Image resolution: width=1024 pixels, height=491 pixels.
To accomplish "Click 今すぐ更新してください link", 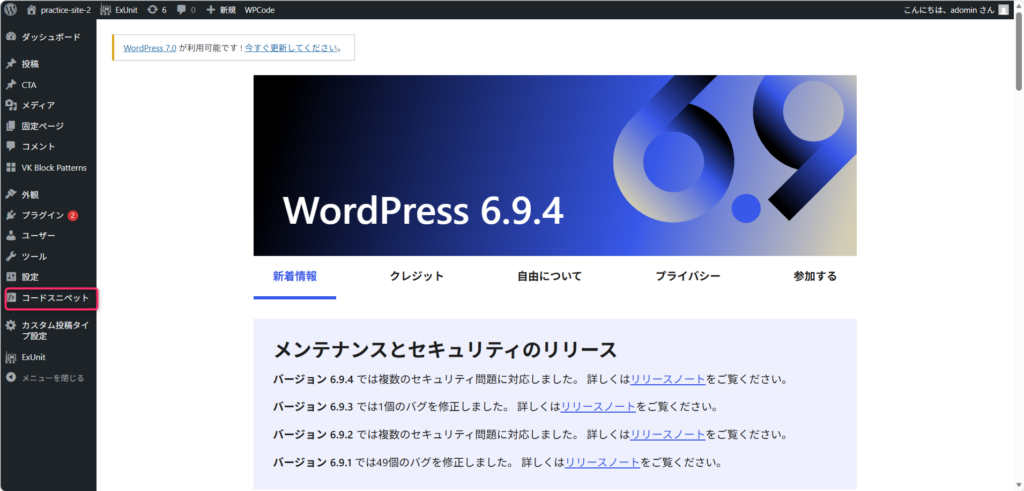I will [291, 48].
